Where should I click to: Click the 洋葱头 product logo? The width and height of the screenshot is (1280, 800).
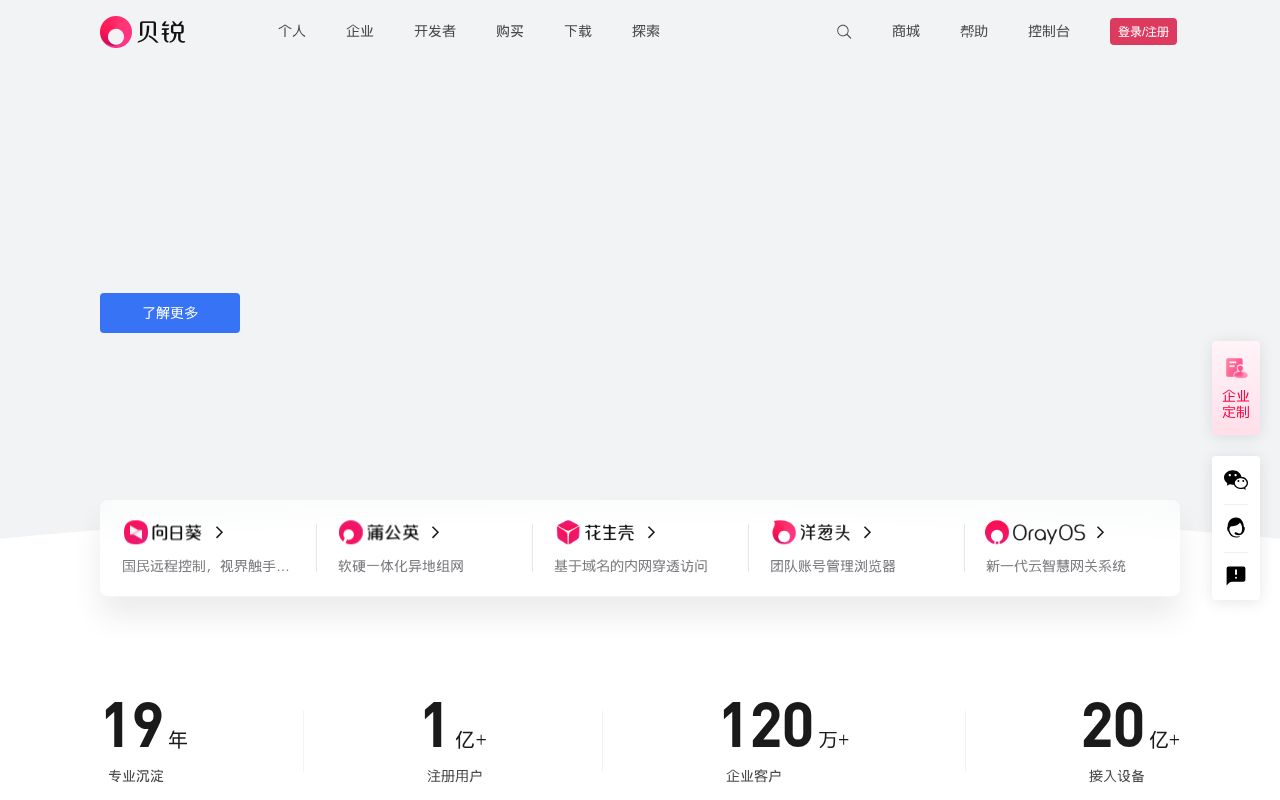[811, 532]
